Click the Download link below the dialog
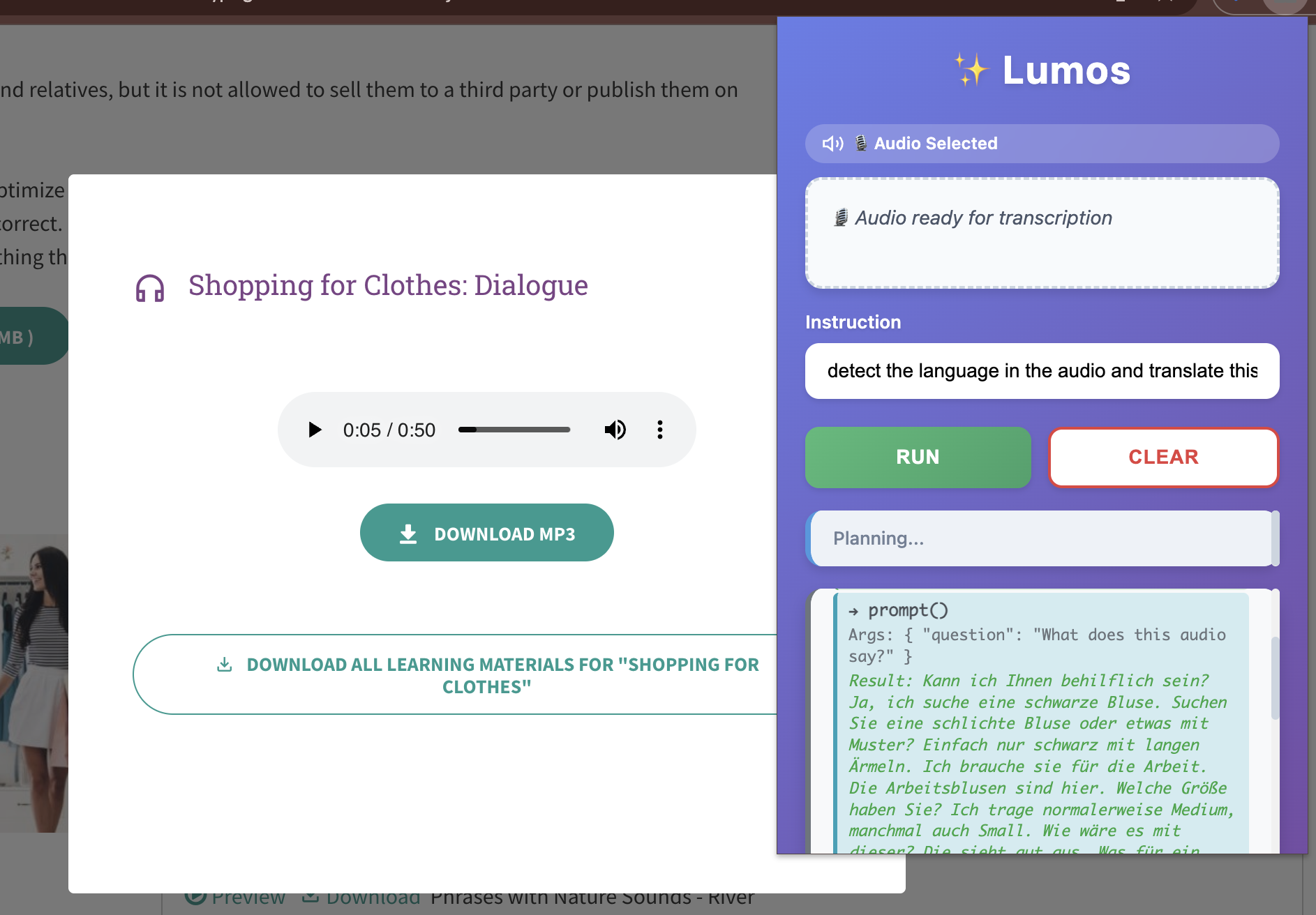1316x915 pixels. (x=361, y=898)
